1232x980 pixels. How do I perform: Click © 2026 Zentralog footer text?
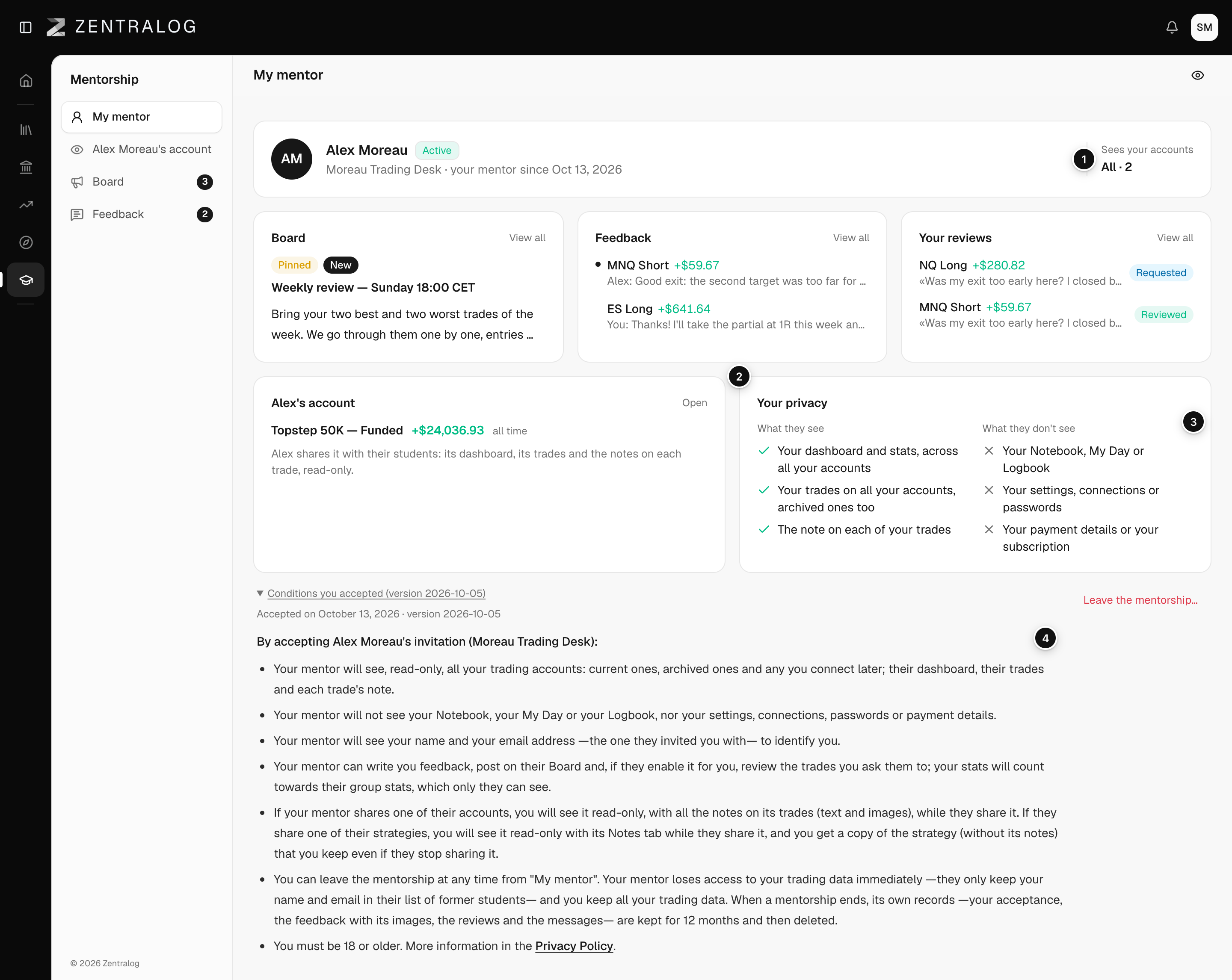click(104, 963)
